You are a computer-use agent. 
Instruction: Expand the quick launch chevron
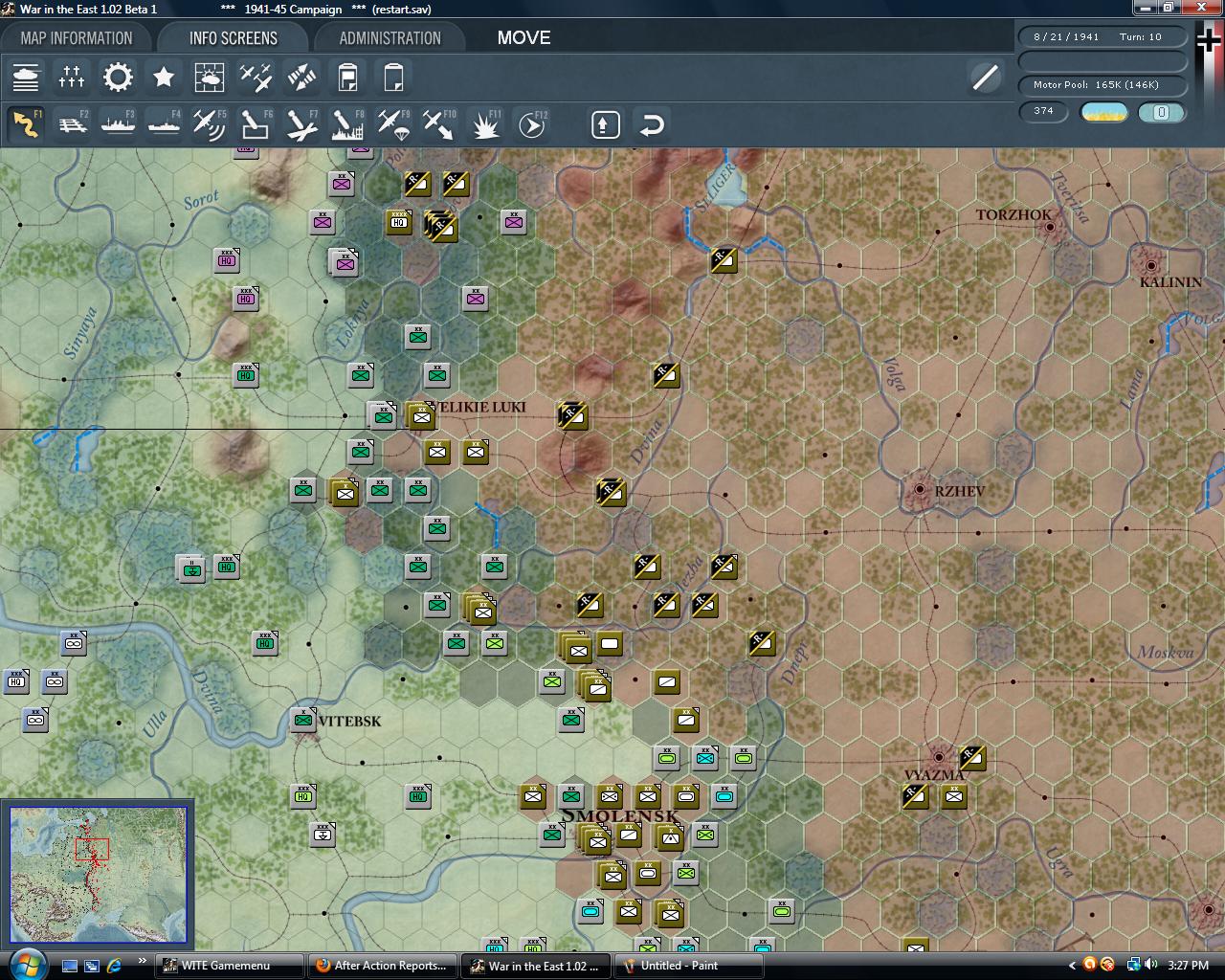143,961
